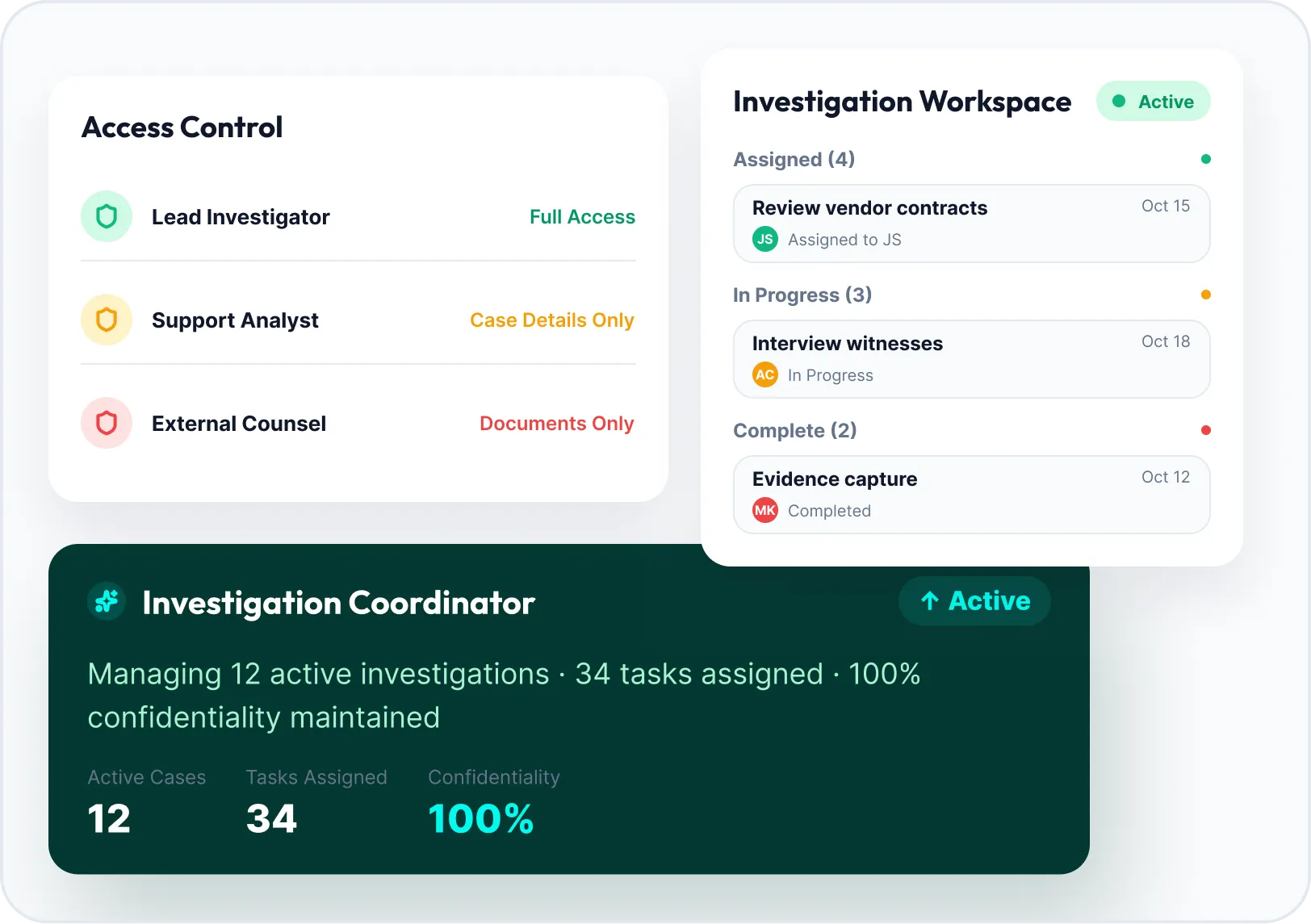Image resolution: width=1311 pixels, height=924 pixels.
Task: Click the Access Control heading
Action: pos(182,128)
